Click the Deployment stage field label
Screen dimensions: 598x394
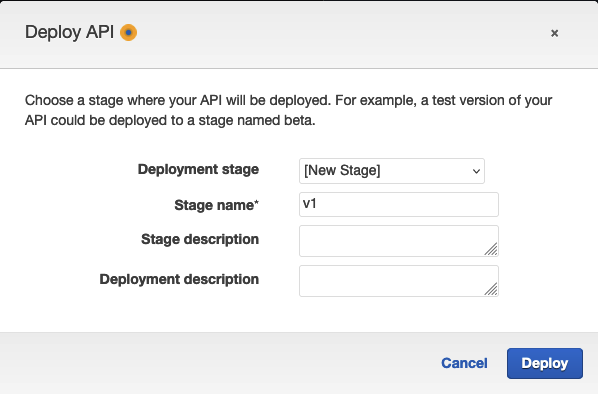coord(198,169)
